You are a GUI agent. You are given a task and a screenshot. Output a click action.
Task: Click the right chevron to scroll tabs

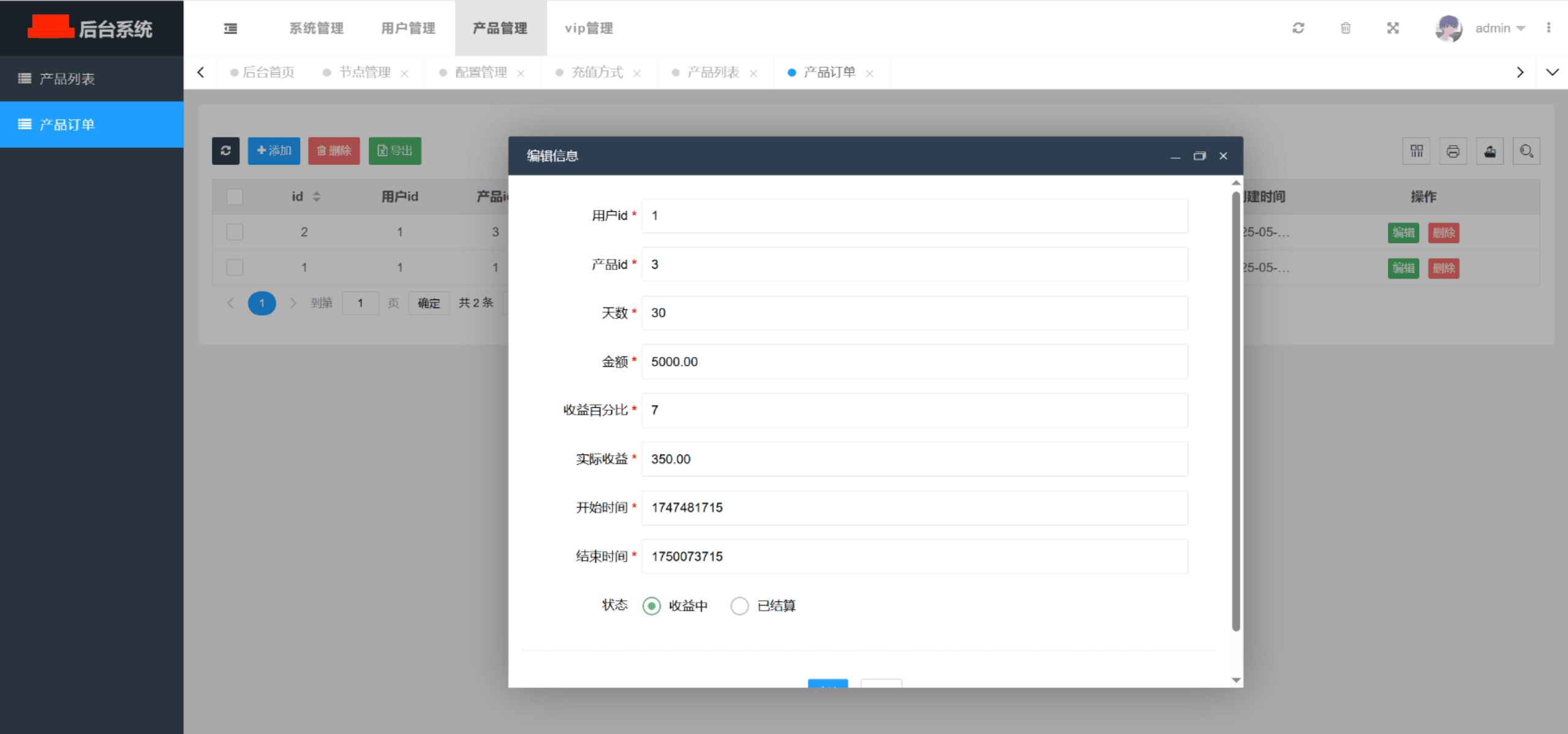tap(1520, 72)
